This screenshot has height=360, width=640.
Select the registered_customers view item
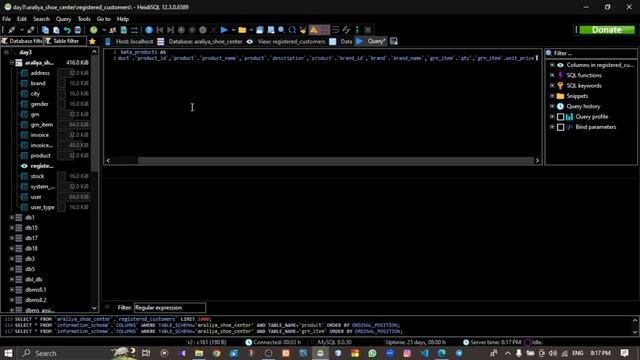42,166
